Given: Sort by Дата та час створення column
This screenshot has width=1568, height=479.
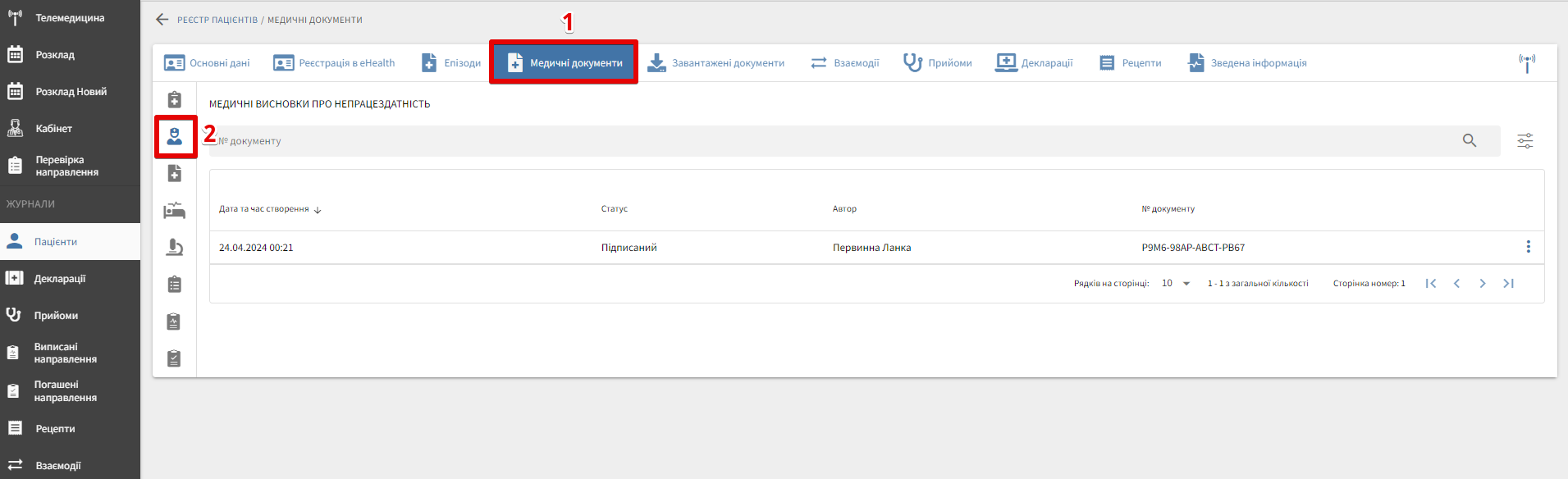Looking at the screenshot, I should [x=264, y=209].
